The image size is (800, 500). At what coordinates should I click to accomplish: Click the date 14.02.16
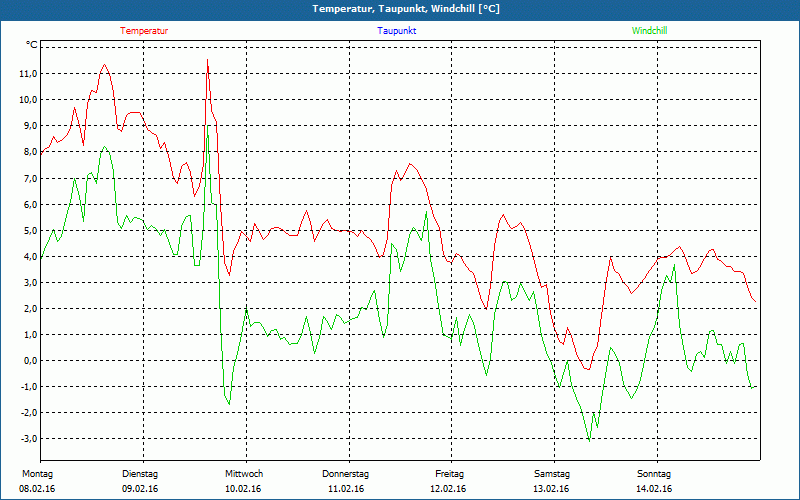pos(654,489)
